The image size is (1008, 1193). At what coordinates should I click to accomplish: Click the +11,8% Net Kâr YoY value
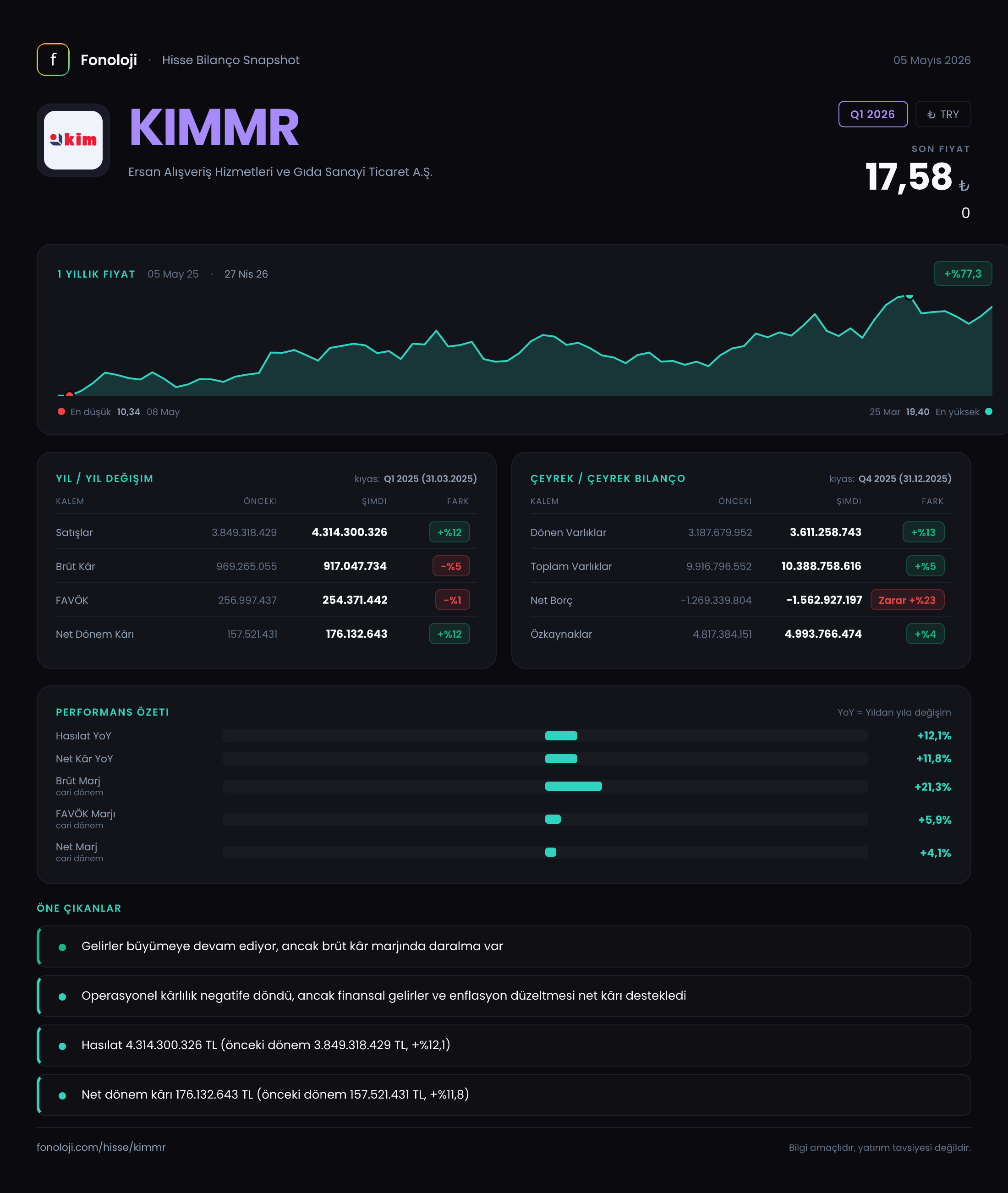934,758
